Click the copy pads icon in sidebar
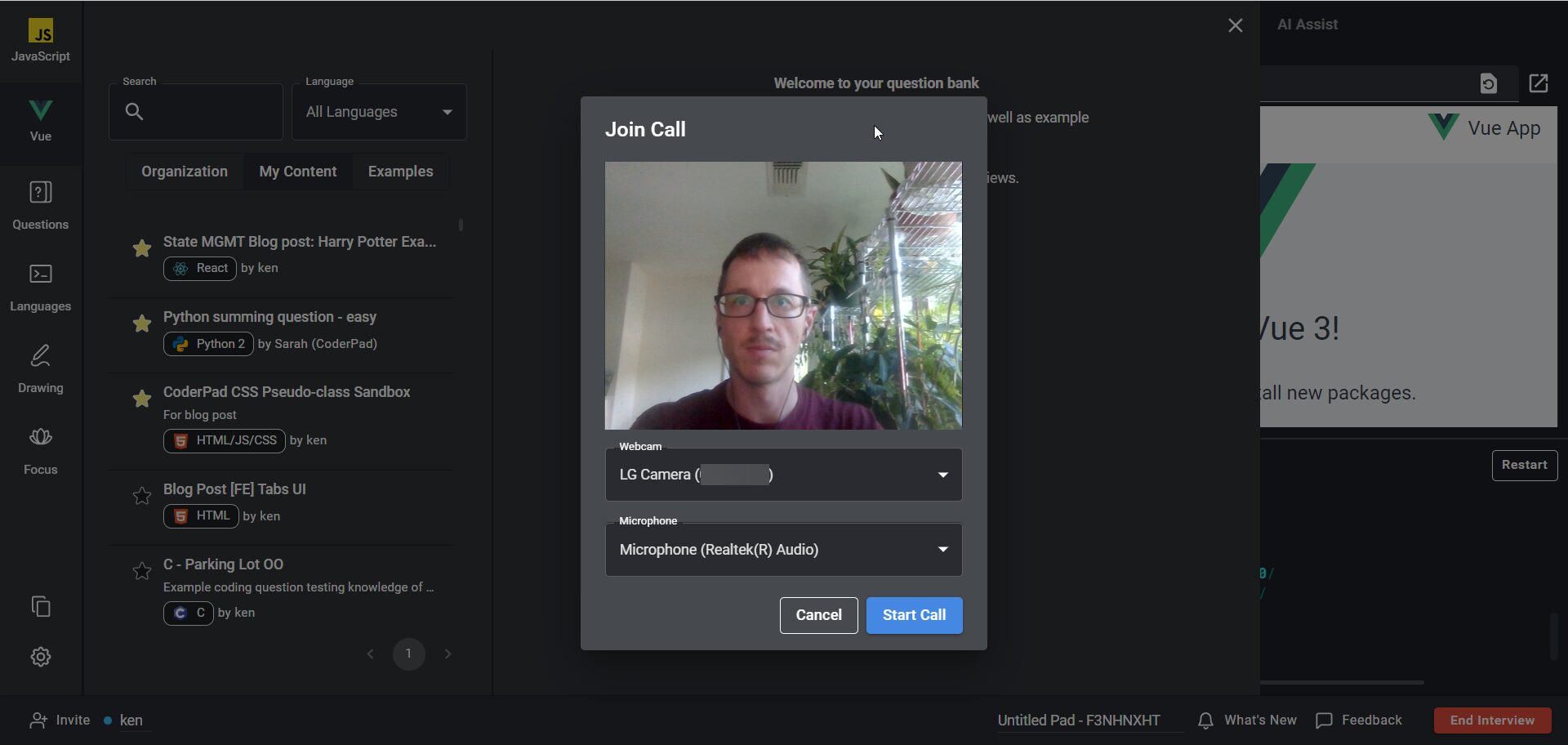This screenshot has width=1568, height=745. 41,606
